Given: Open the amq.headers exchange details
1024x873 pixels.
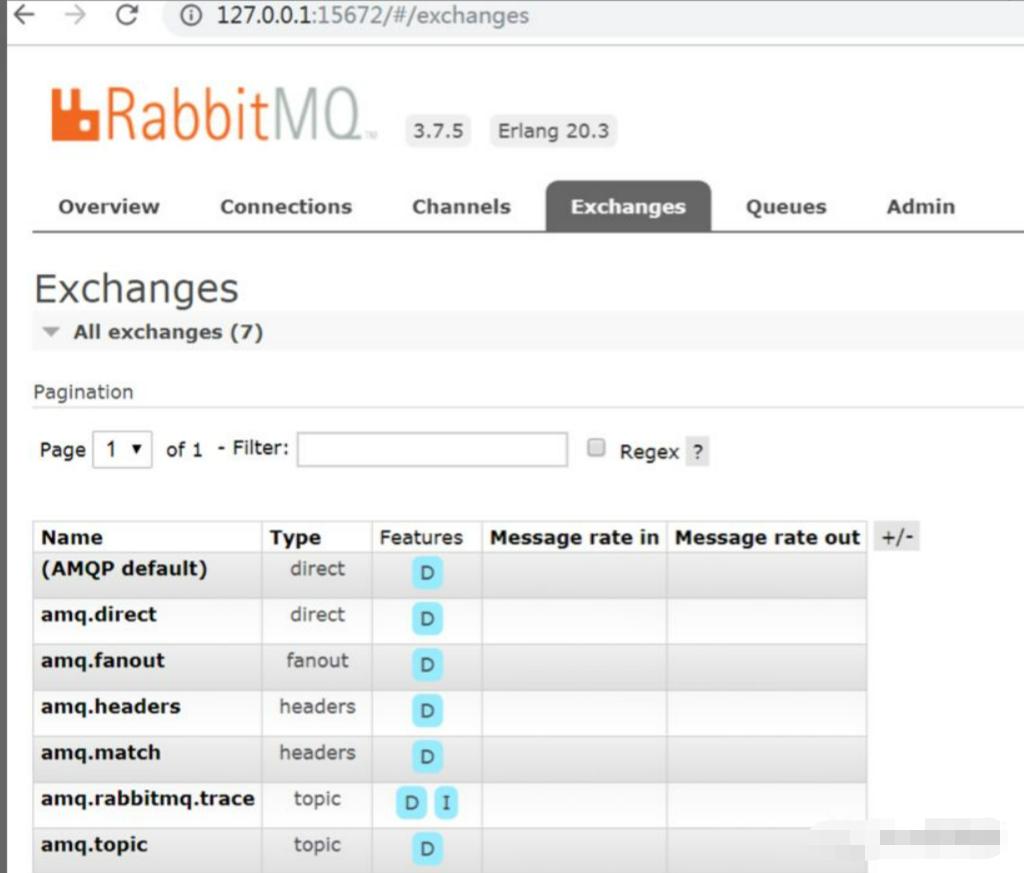Looking at the screenshot, I should point(111,707).
